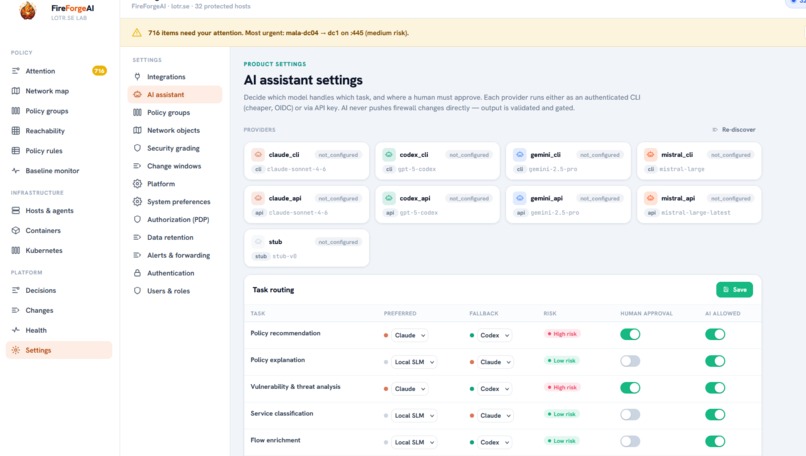Open Preferred dropdown for Policy explanation
The width and height of the screenshot is (806, 456).
click(x=414, y=362)
